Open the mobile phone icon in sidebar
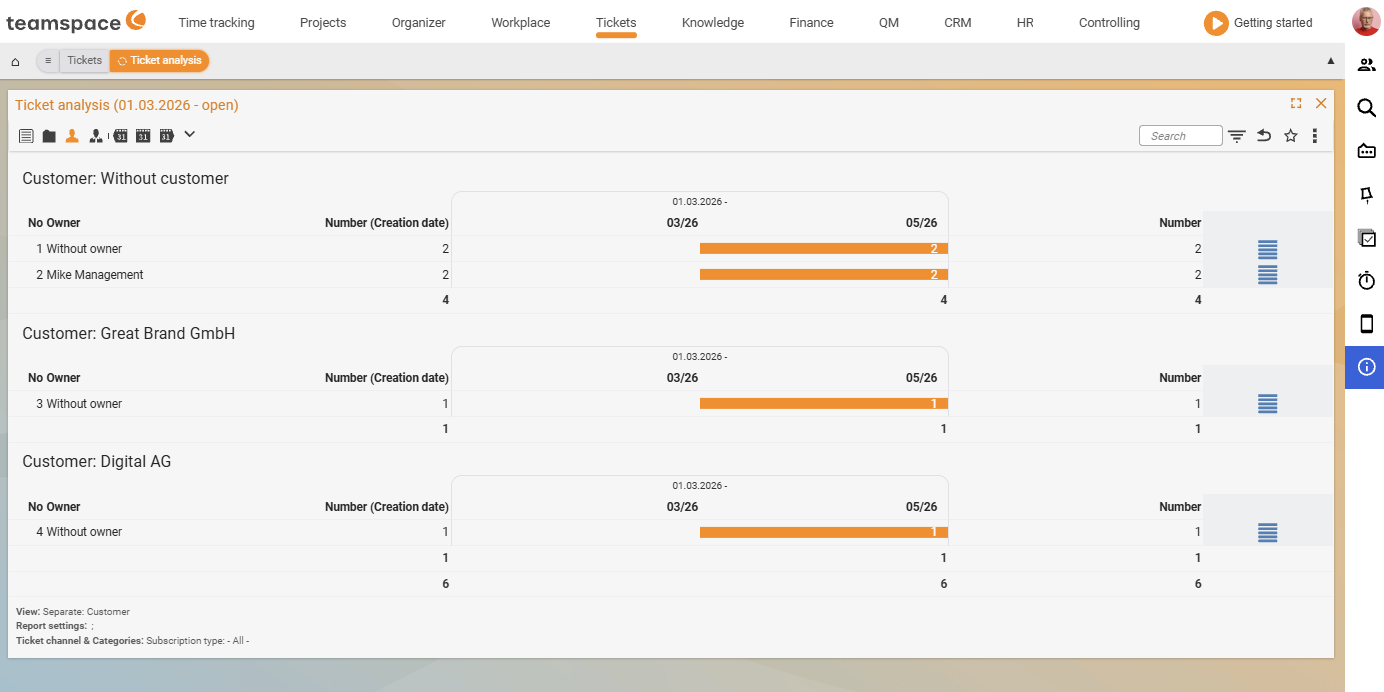 pyautogui.click(x=1366, y=324)
